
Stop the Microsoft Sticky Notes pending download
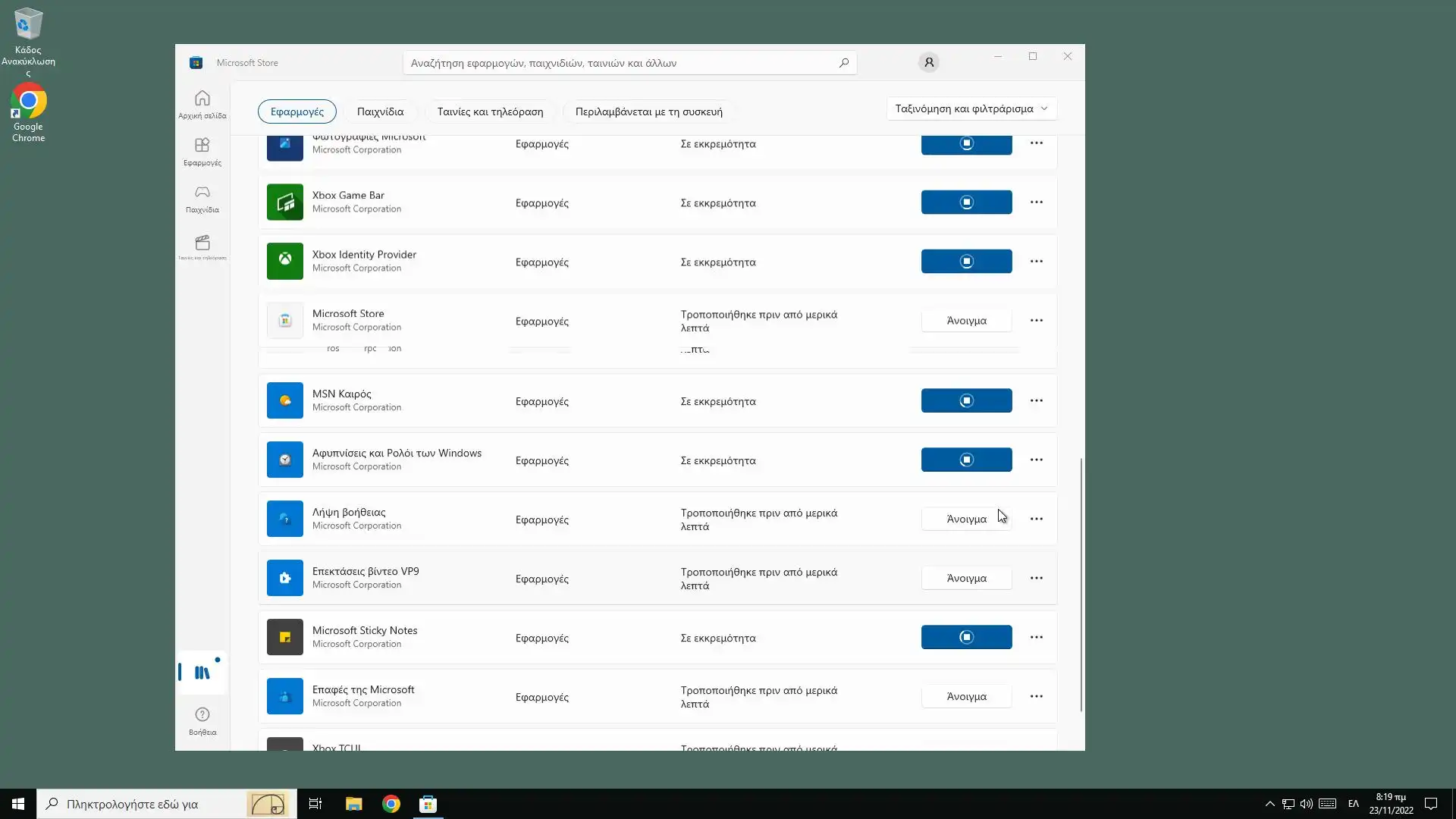tap(966, 638)
